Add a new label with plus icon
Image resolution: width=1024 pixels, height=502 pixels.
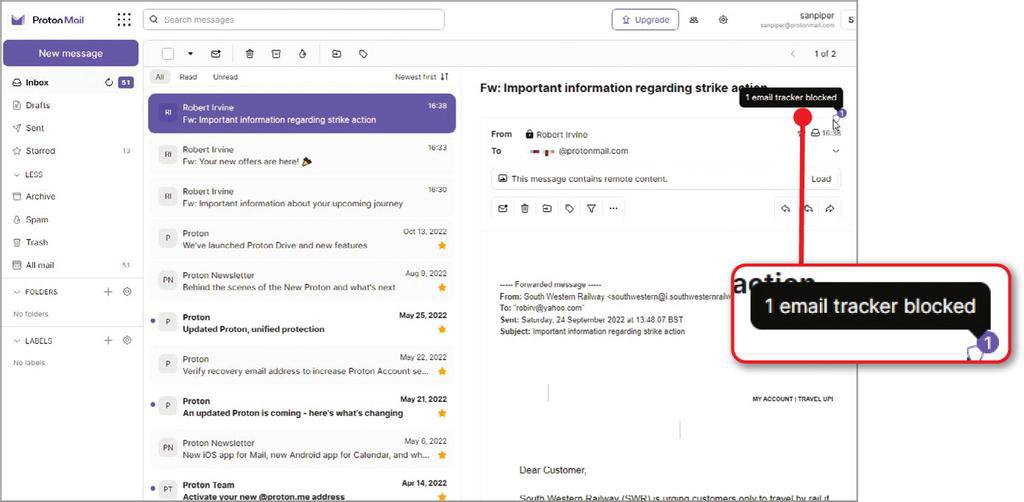coord(108,340)
